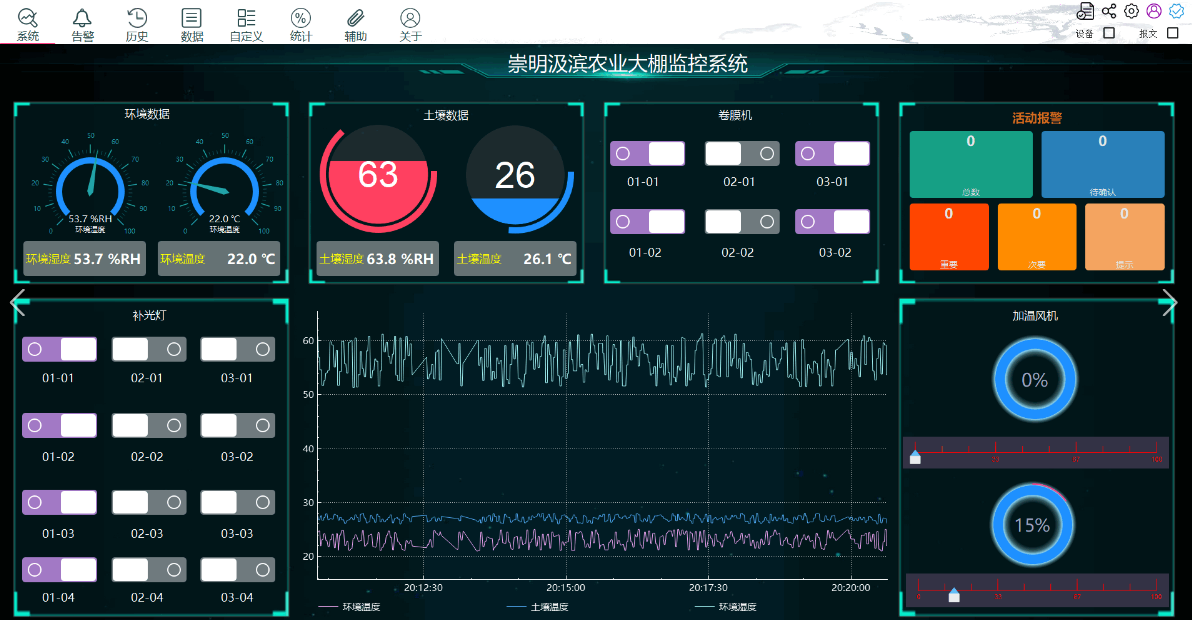Tick the 报文 checkbox
Screen dimensions: 1192x620
1173,33
